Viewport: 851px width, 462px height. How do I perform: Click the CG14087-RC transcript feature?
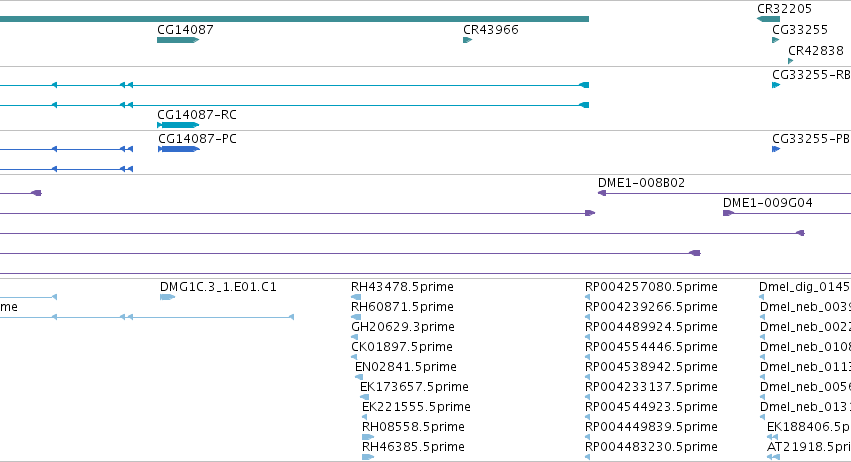point(178,125)
